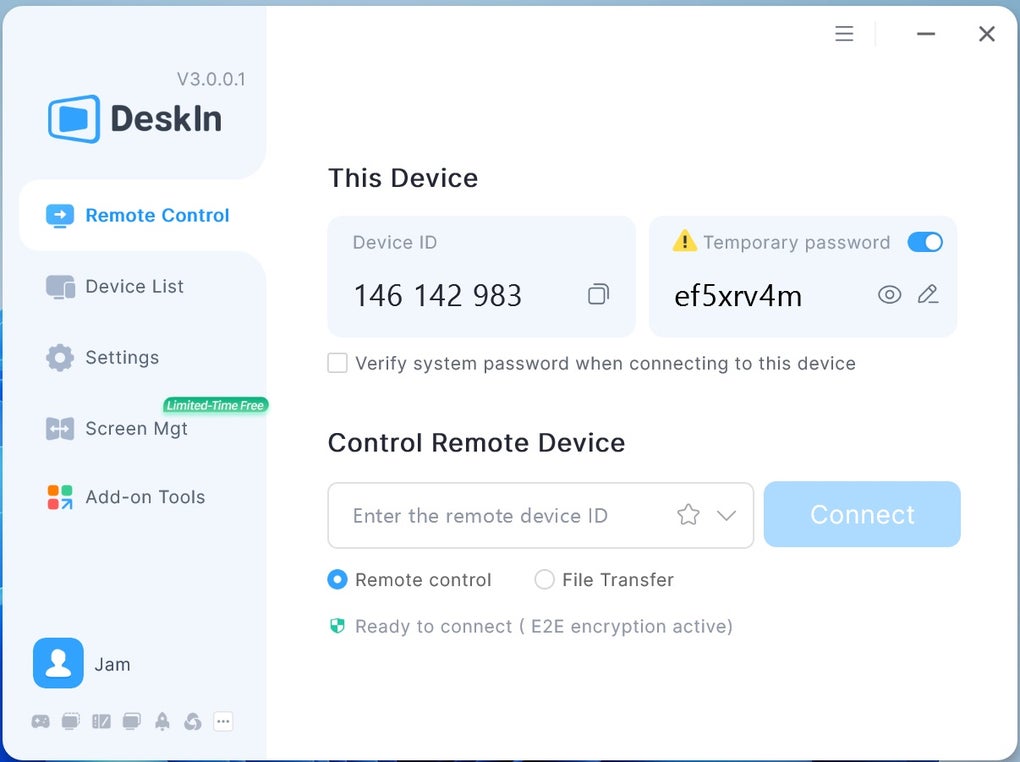This screenshot has width=1020, height=762.
Task: Open the drawing tablet tool icon
Action: point(101,721)
